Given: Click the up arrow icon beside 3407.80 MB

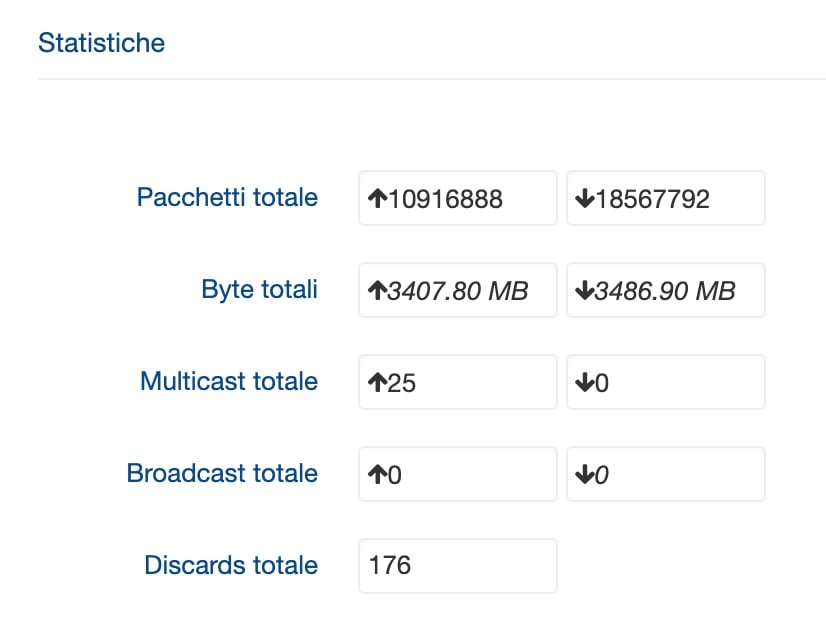Looking at the screenshot, I should [x=378, y=291].
